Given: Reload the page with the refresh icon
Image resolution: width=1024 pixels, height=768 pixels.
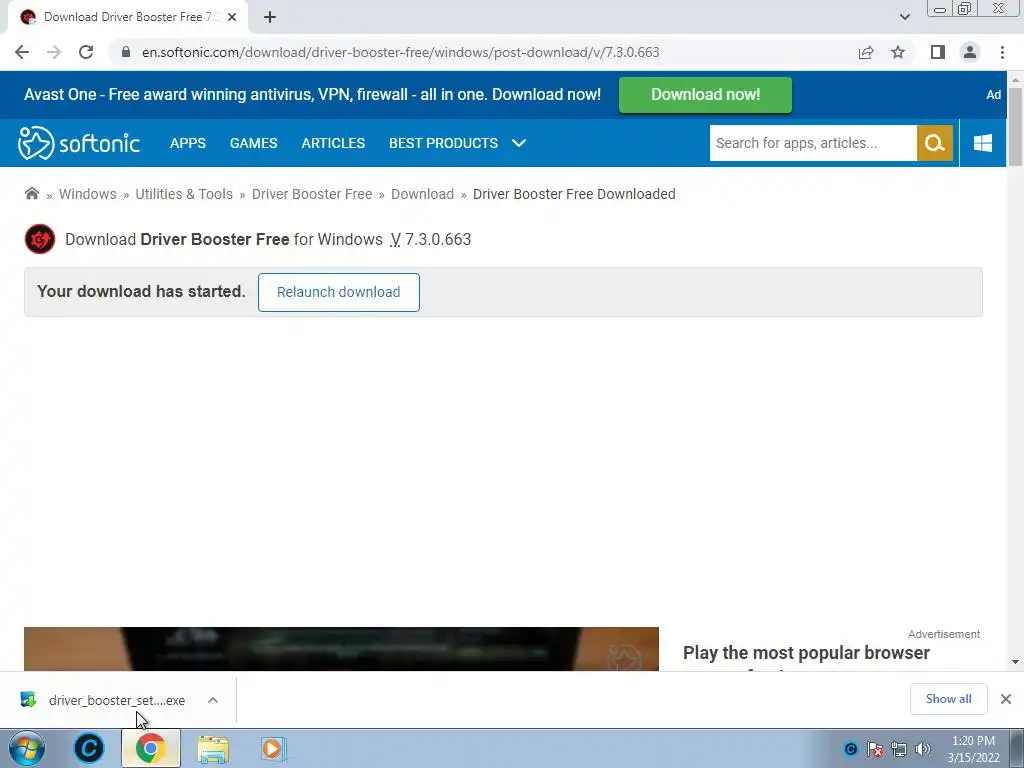Looking at the screenshot, I should (86, 52).
